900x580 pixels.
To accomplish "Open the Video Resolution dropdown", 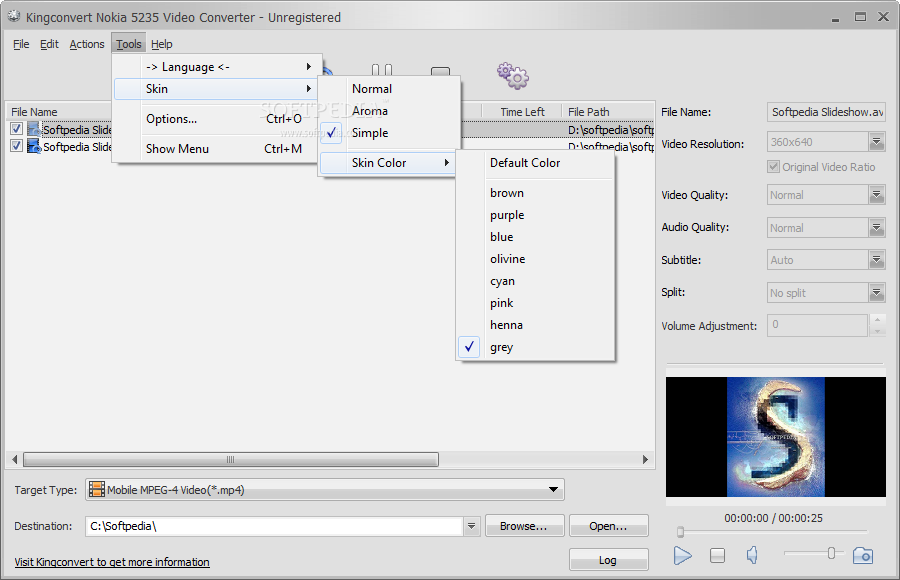I will tap(876, 142).
